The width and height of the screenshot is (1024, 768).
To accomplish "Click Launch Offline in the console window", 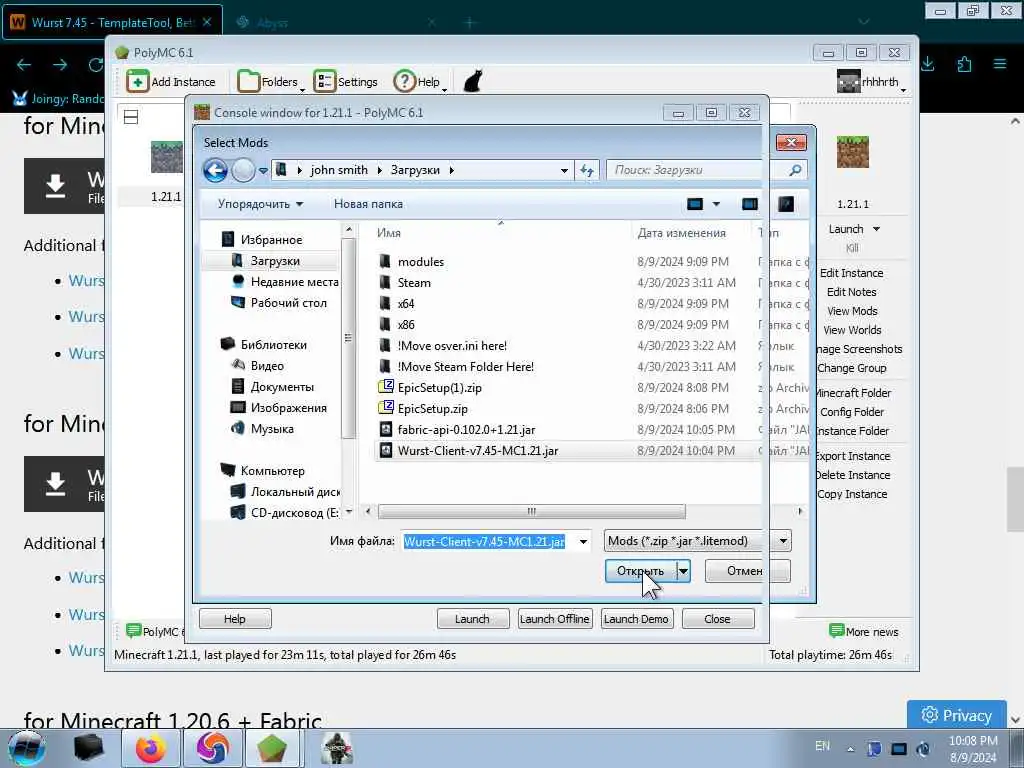I will pos(555,618).
